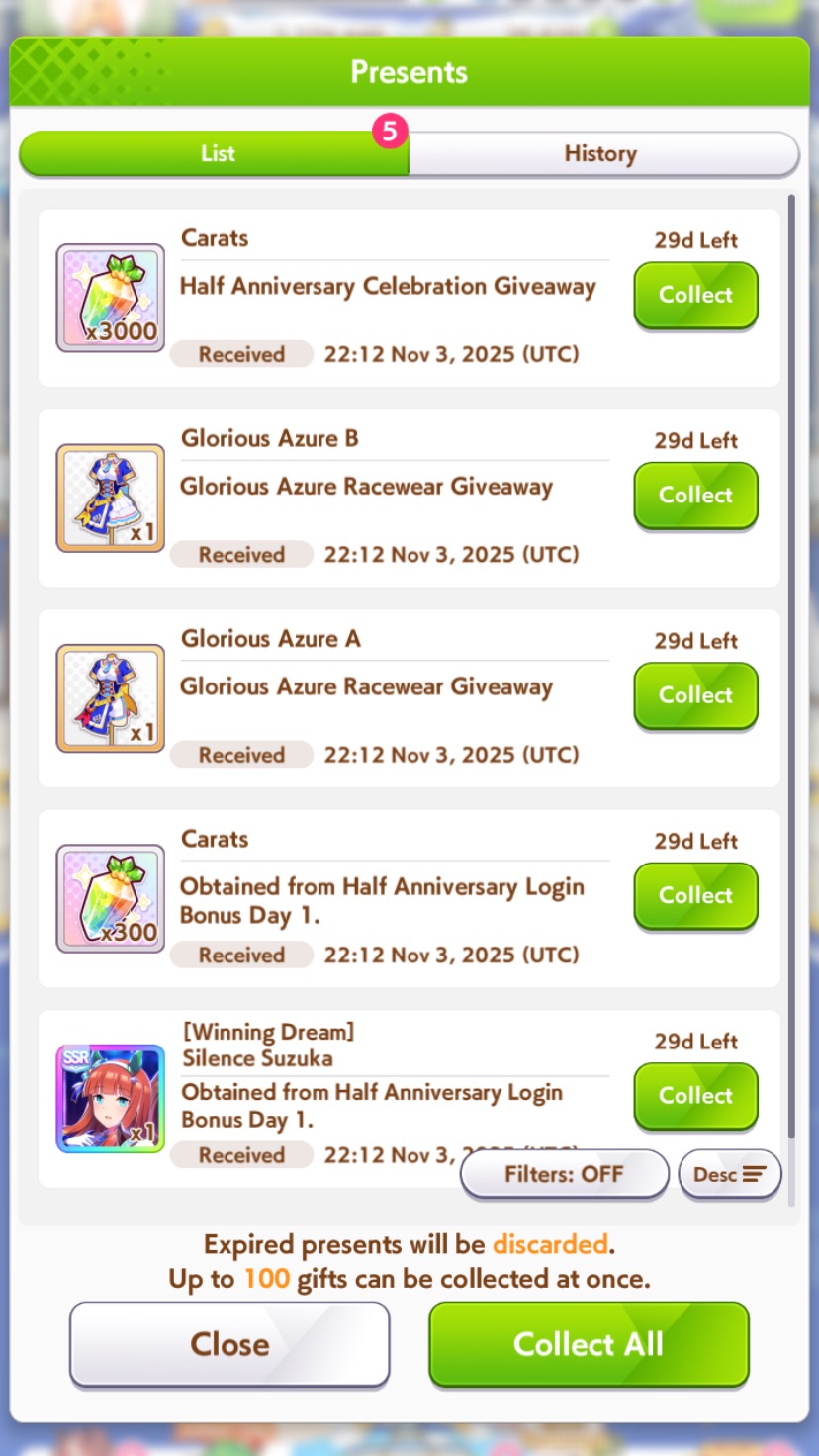
Task: Tap the 3000 Carats gem icon
Action: tap(111, 298)
